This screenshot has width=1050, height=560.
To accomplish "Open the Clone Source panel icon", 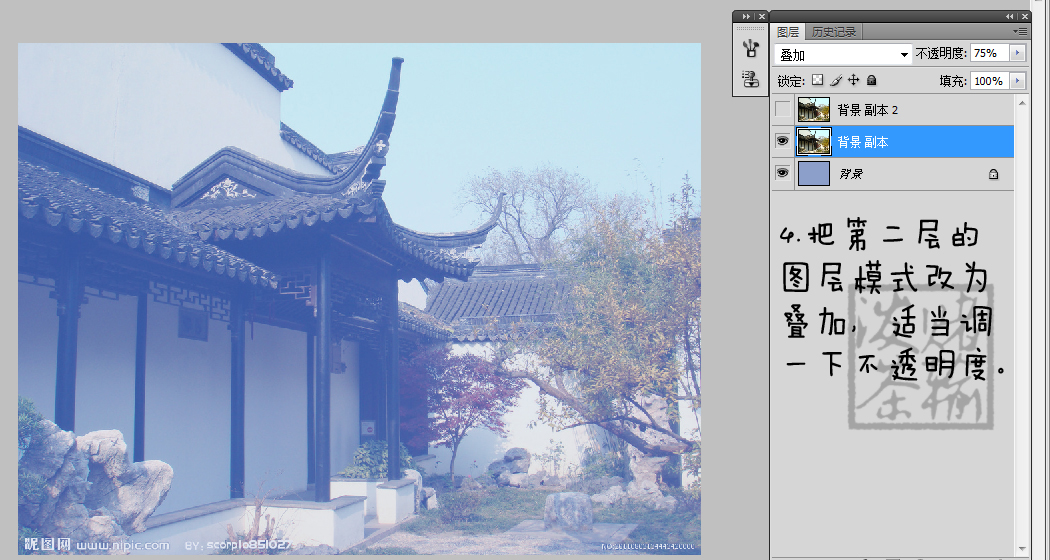I will pyautogui.click(x=749, y=79).
